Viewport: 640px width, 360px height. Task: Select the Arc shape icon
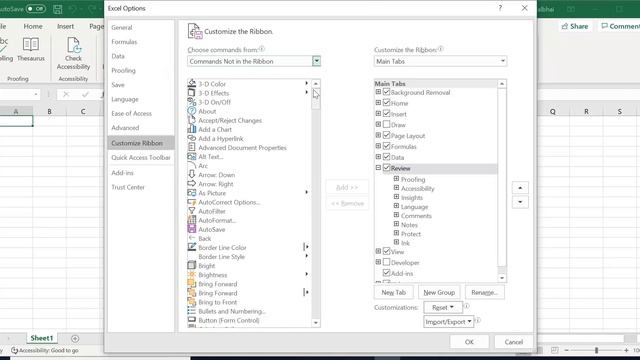pos(191,165)
